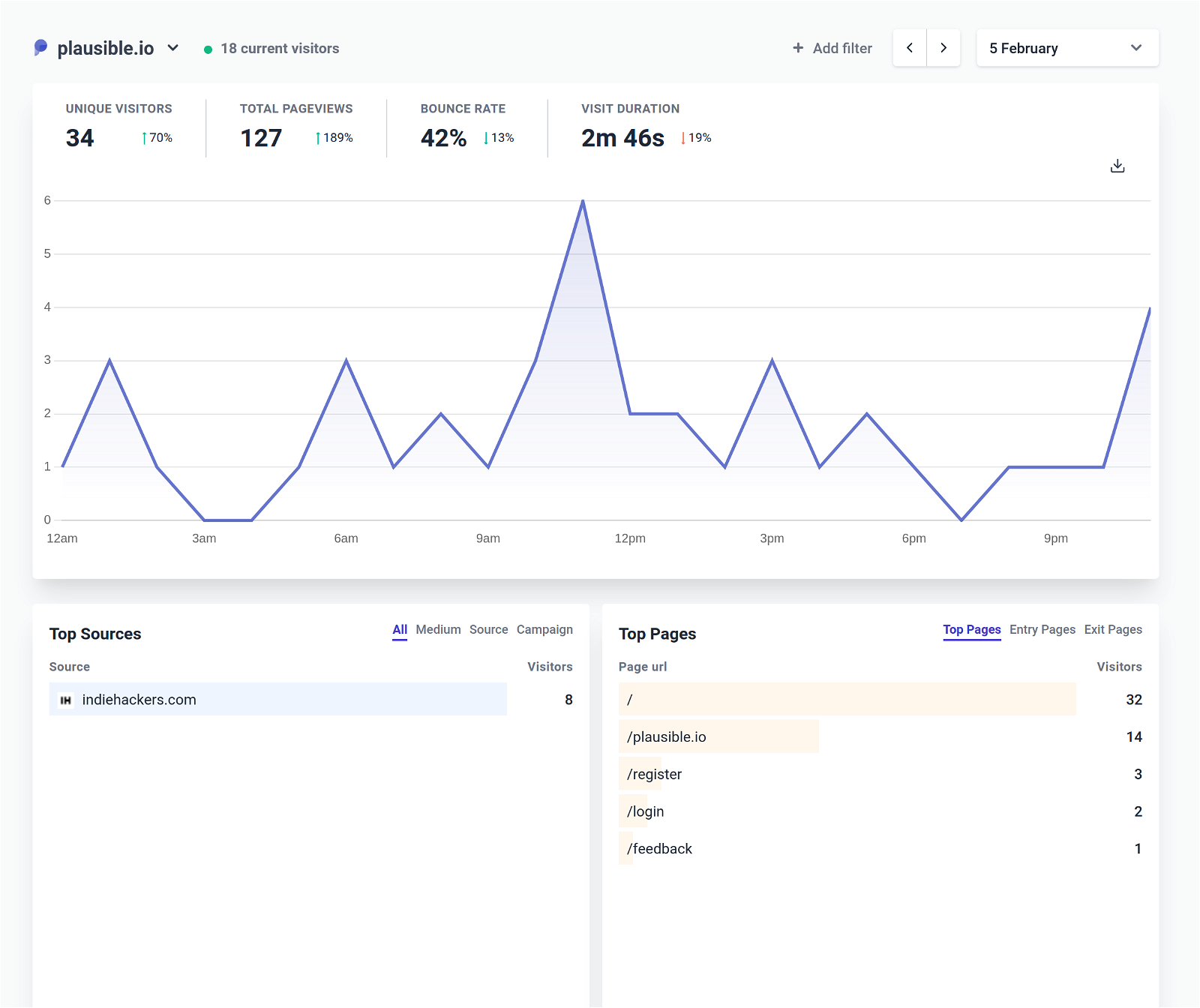Switch to the Entry Pages tab
The width and height of the screenshot is (1200, 1008).
[1042, 629]
